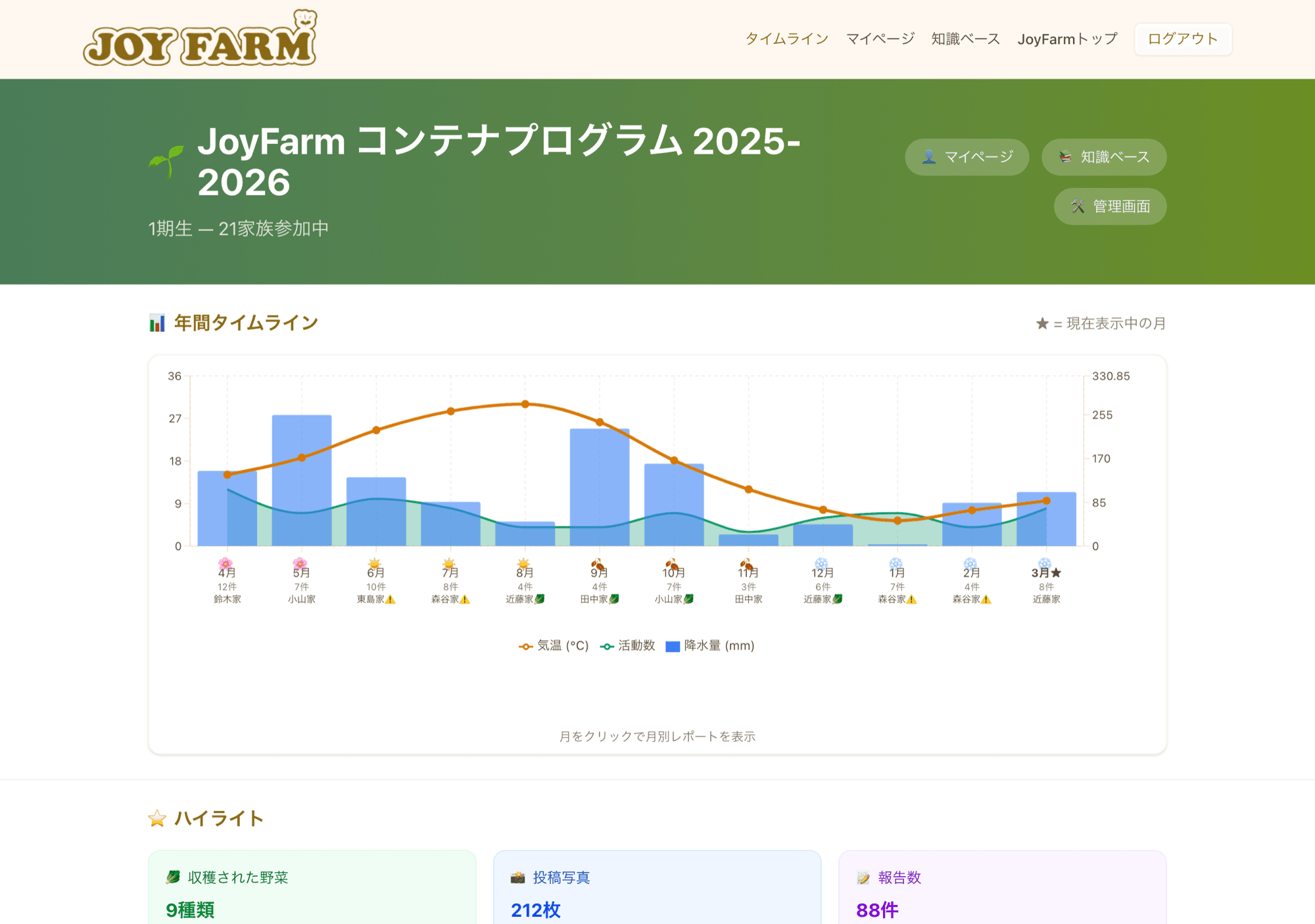This screenshot has height=924, width=1315.
Task: Click the green 知識ベース pill button
Action: click(1104, 157)
